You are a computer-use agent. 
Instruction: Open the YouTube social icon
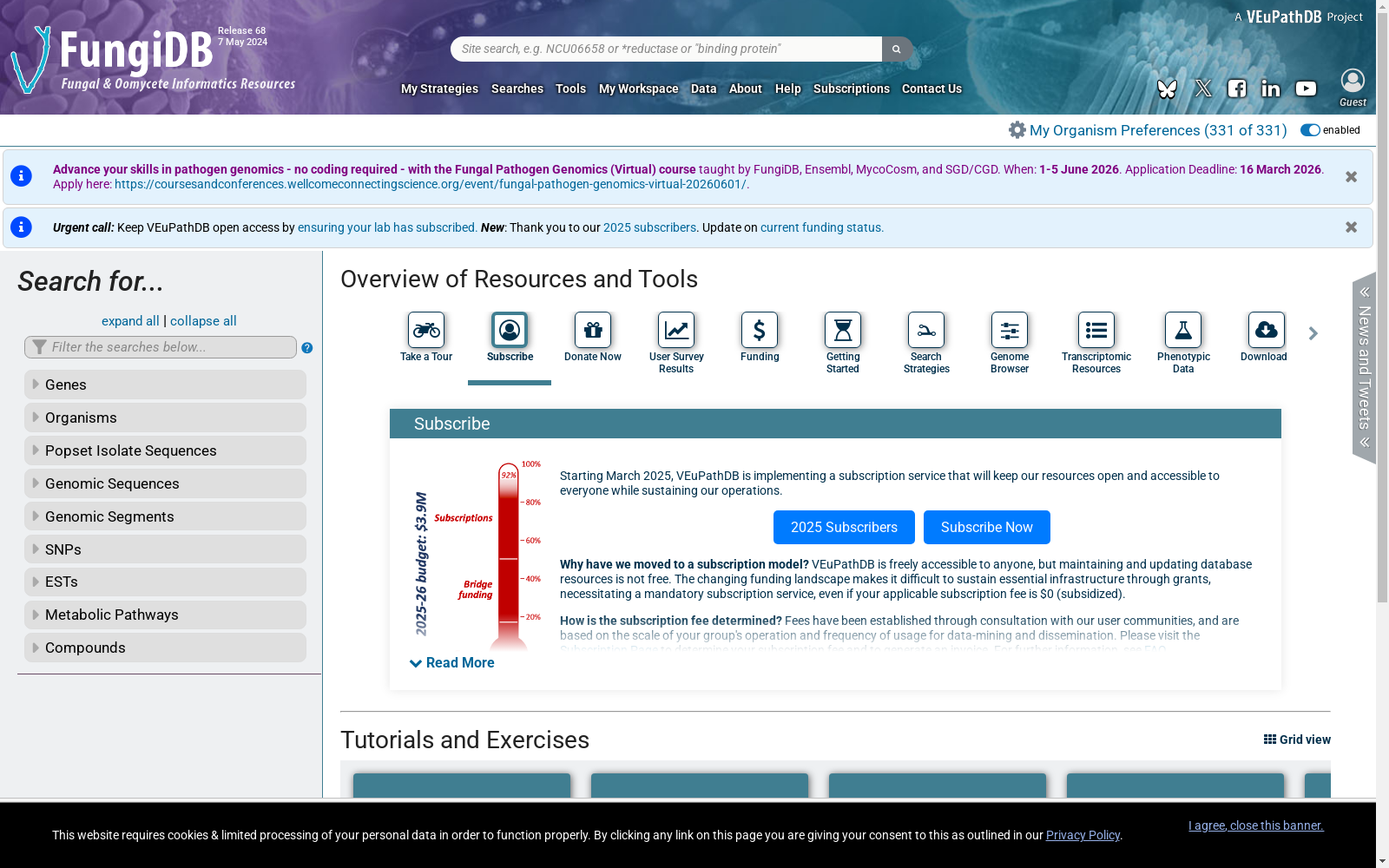pyautogui.click(x=1306, y=89)
